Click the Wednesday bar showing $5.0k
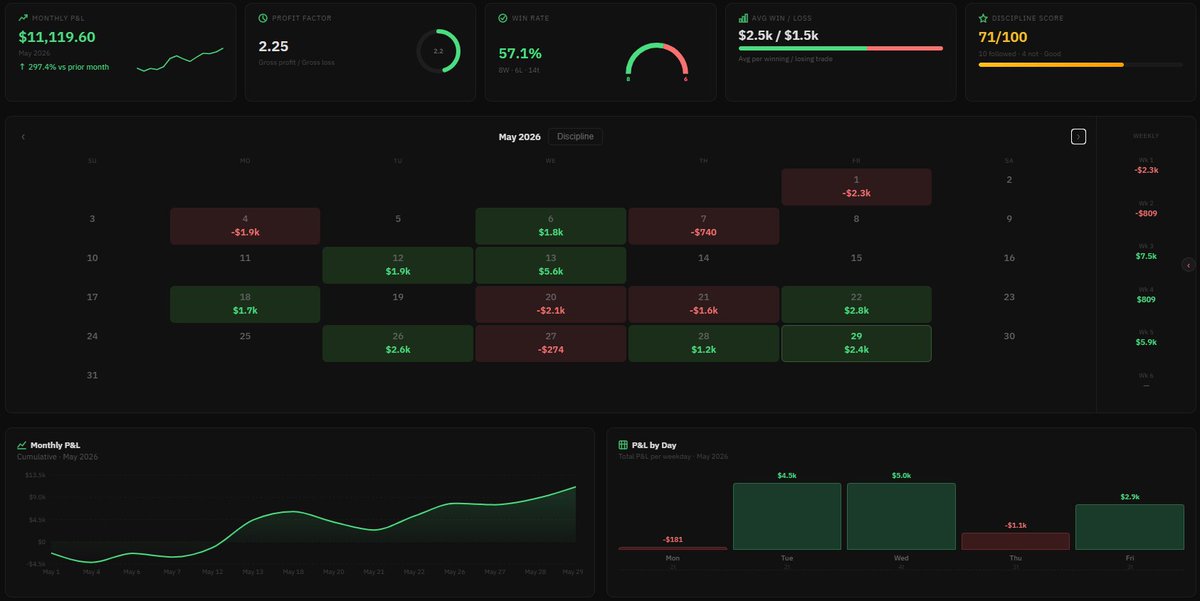 (x=901, y=516)
